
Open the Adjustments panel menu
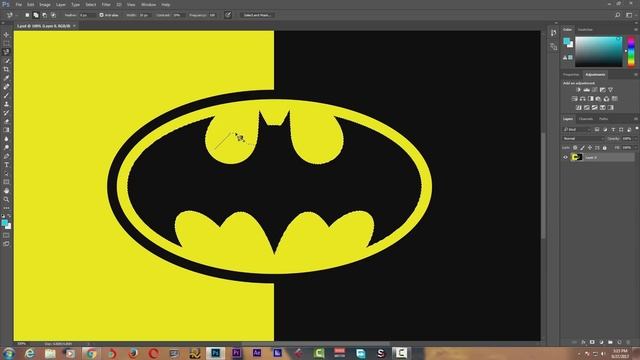636,75
